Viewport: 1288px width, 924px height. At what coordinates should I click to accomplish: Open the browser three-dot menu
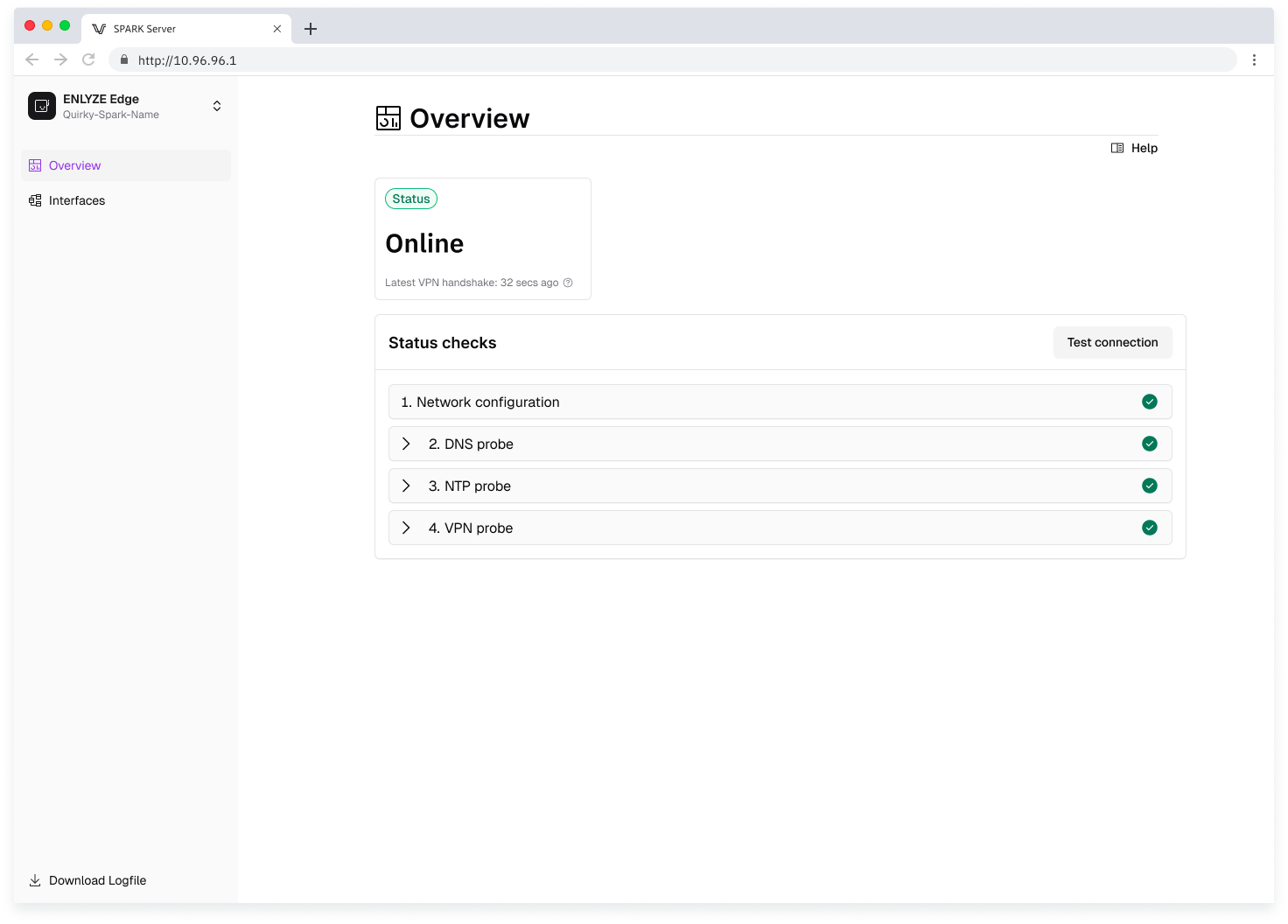tap(1254, 59)
